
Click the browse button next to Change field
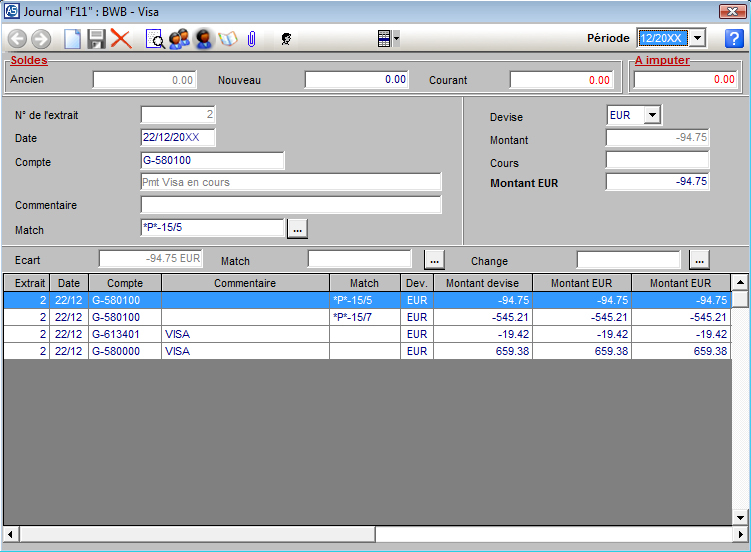[x=700, y=260]
